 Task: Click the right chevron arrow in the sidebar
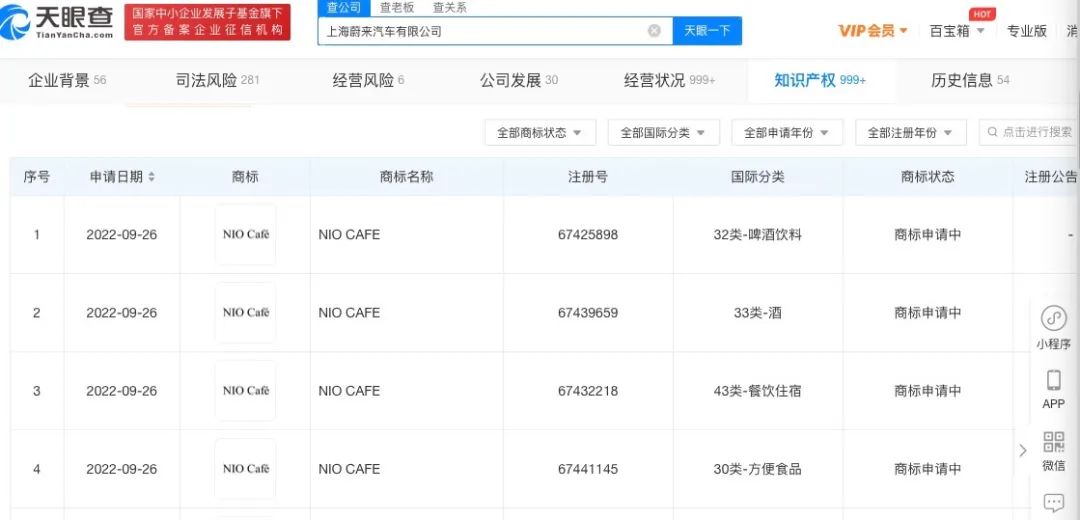click(x=1023, y=450)
